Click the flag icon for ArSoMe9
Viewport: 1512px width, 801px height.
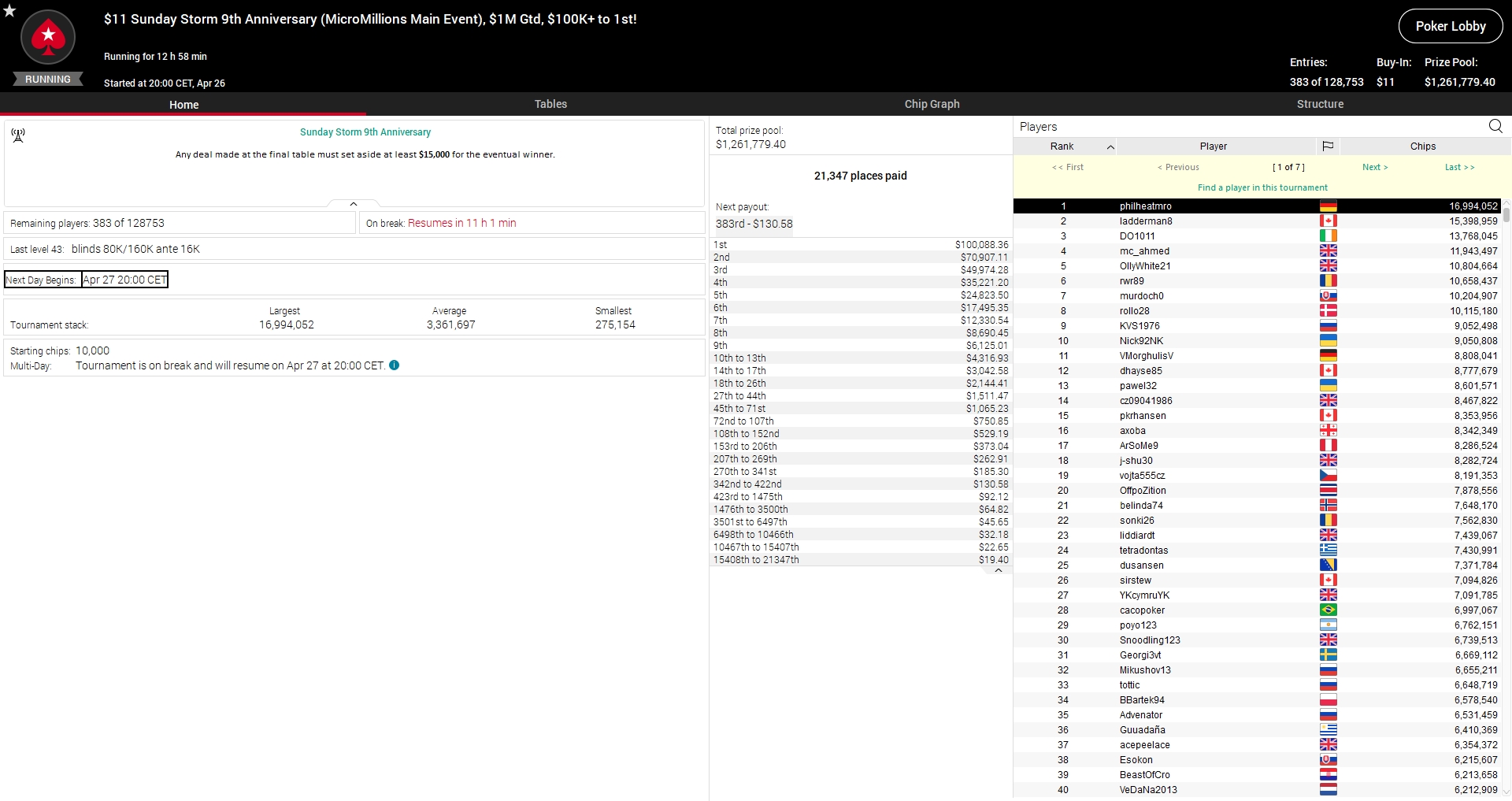[x=1328, y=446]
